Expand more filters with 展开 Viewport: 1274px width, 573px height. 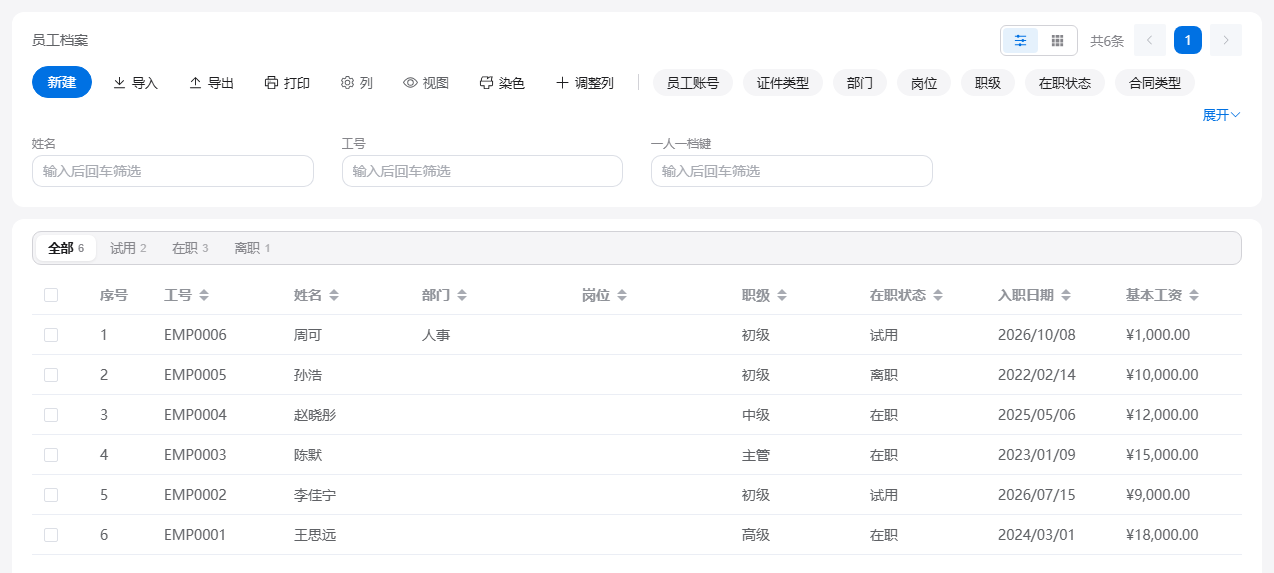1221,115
